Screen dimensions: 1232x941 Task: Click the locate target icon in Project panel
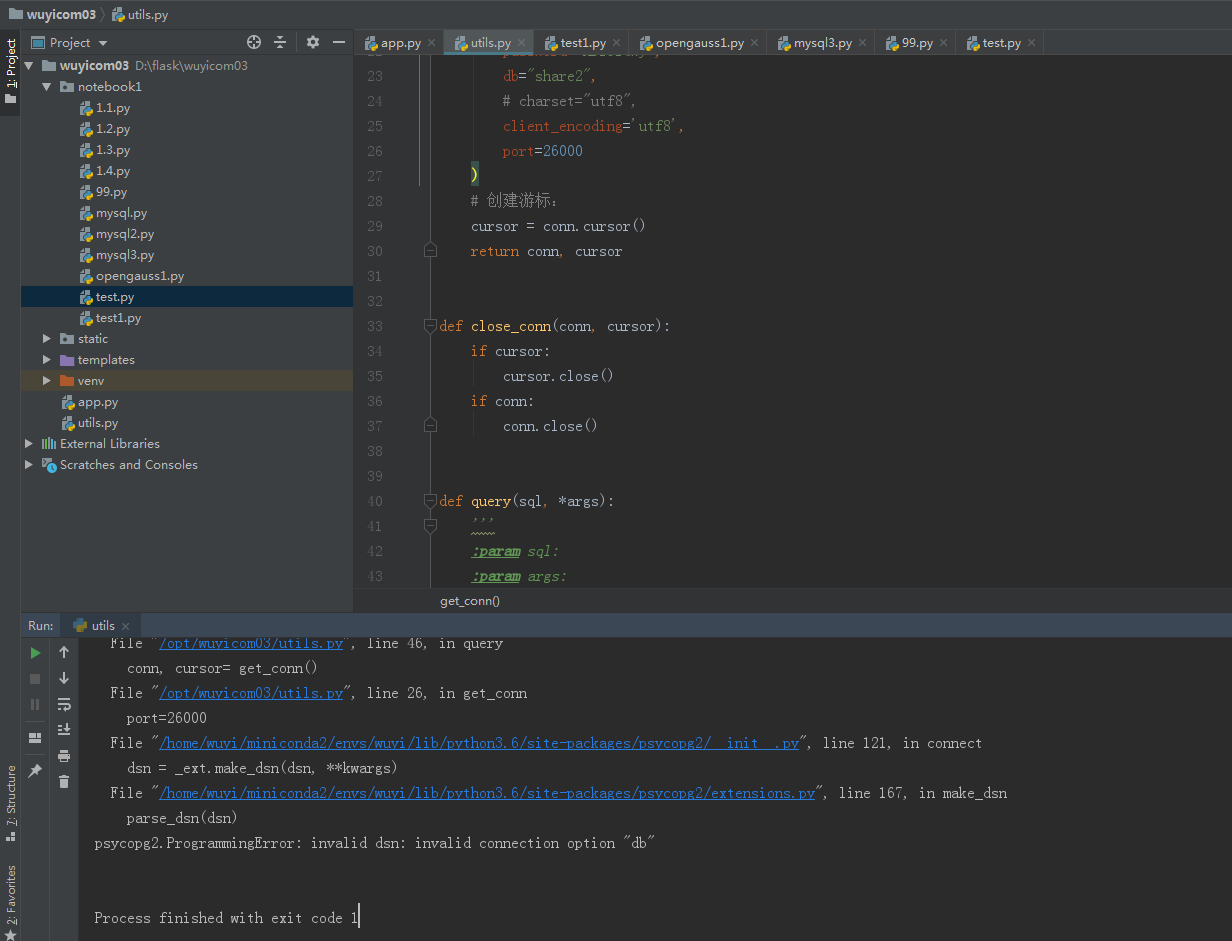254,42
